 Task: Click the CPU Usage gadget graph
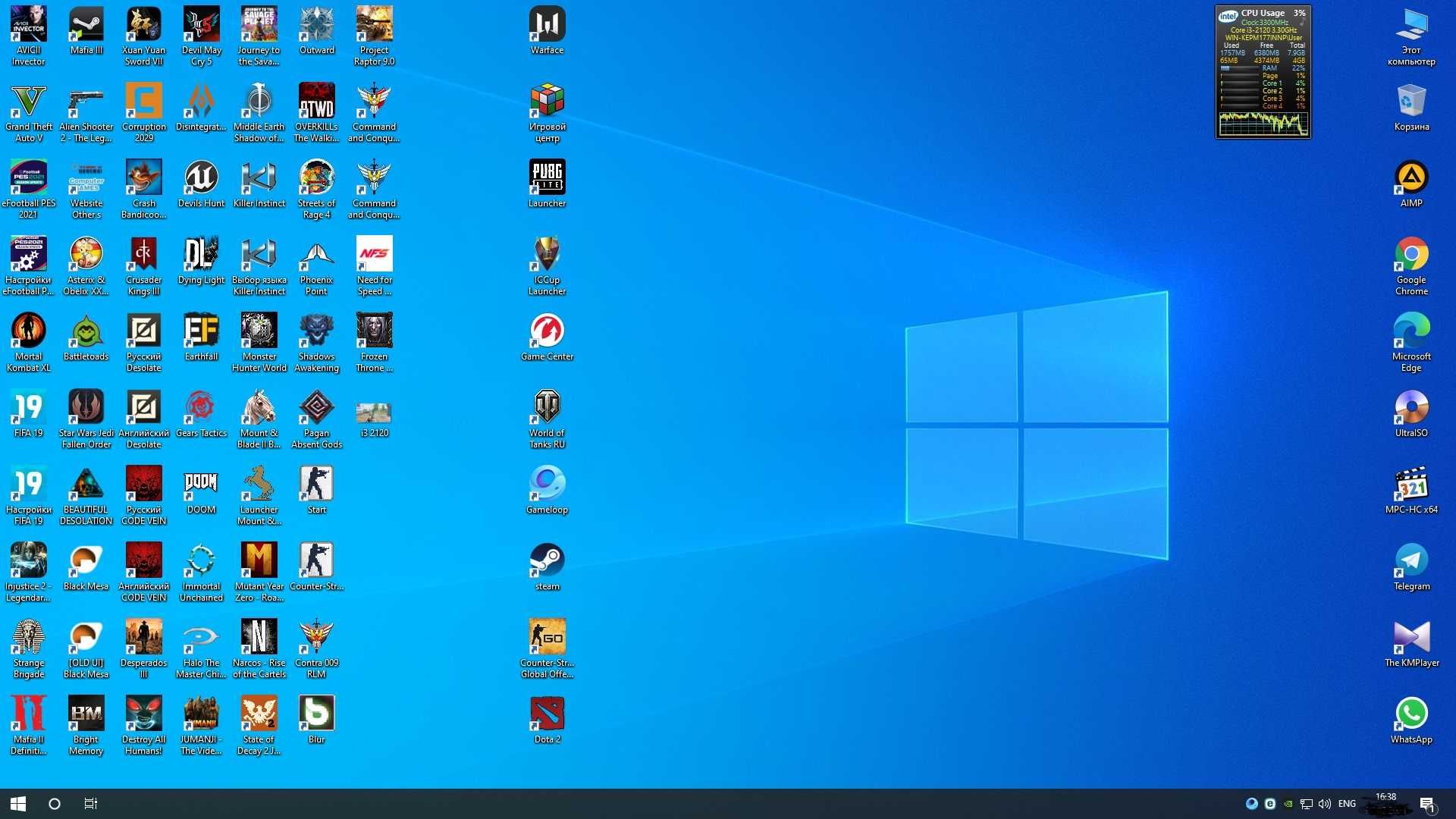pyautogui.click(x=1263, y=124)
